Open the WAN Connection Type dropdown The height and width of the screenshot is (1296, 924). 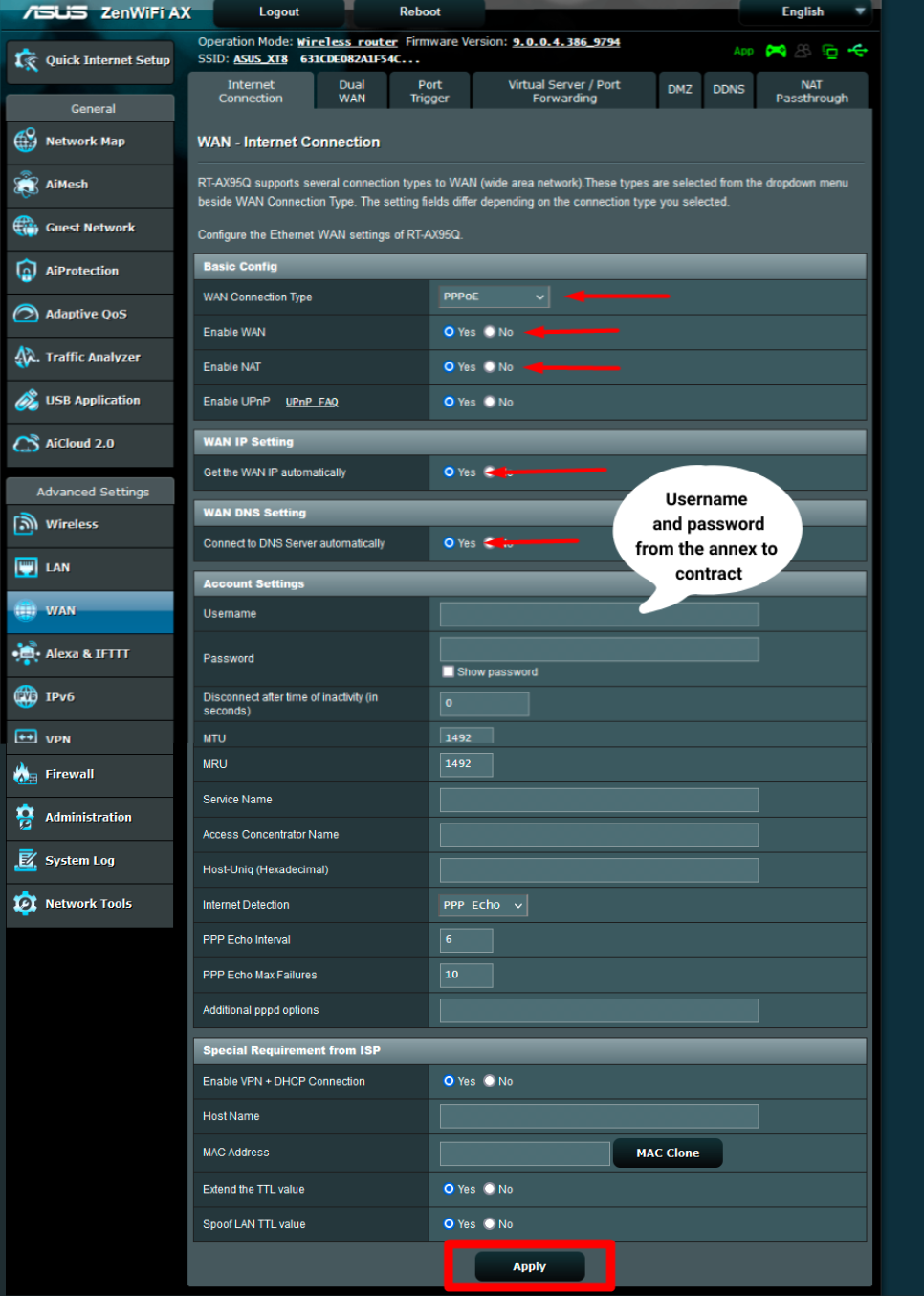click(x=493, y=297)
